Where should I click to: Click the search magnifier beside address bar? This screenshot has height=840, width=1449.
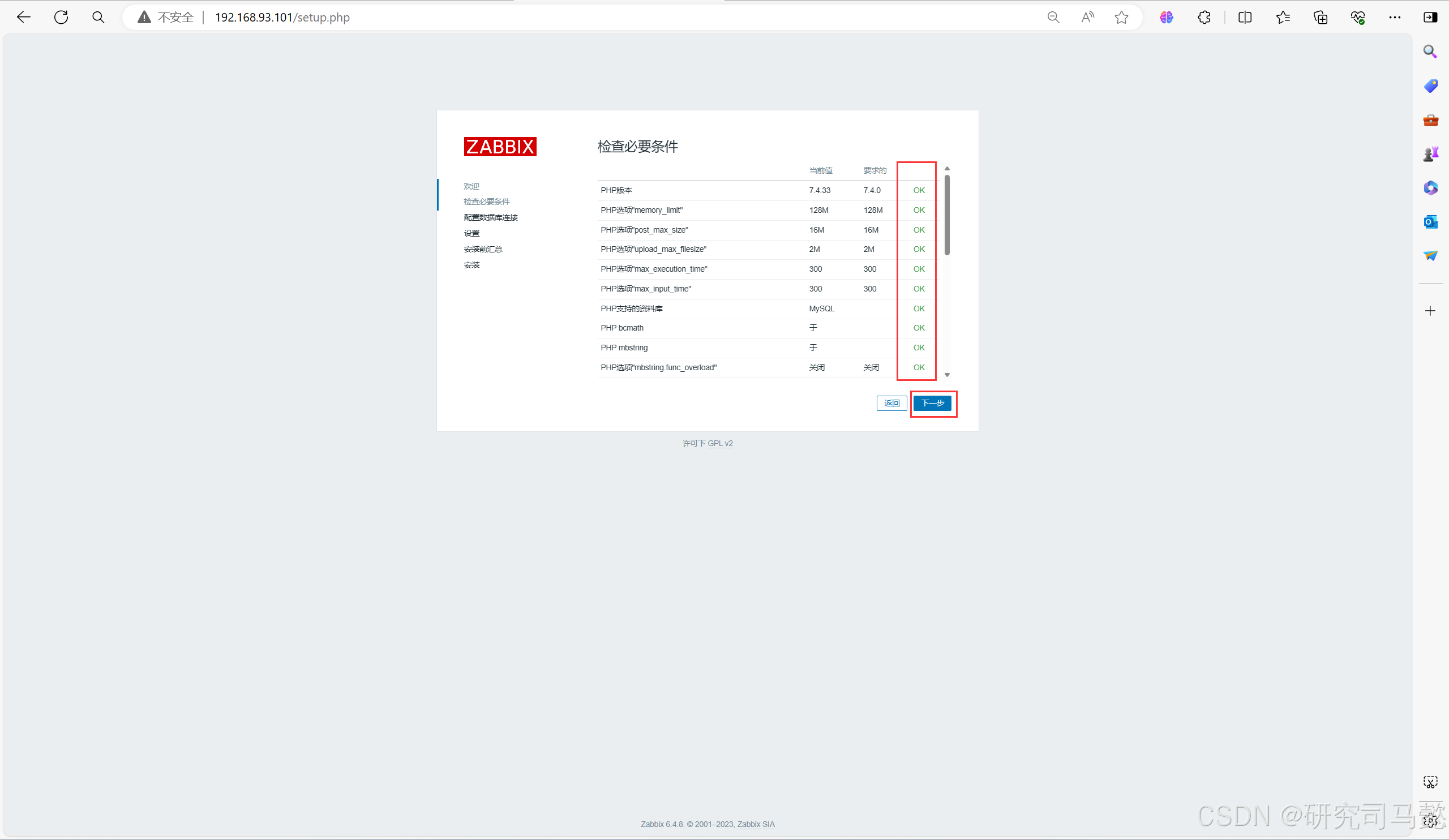pos(98,17)
